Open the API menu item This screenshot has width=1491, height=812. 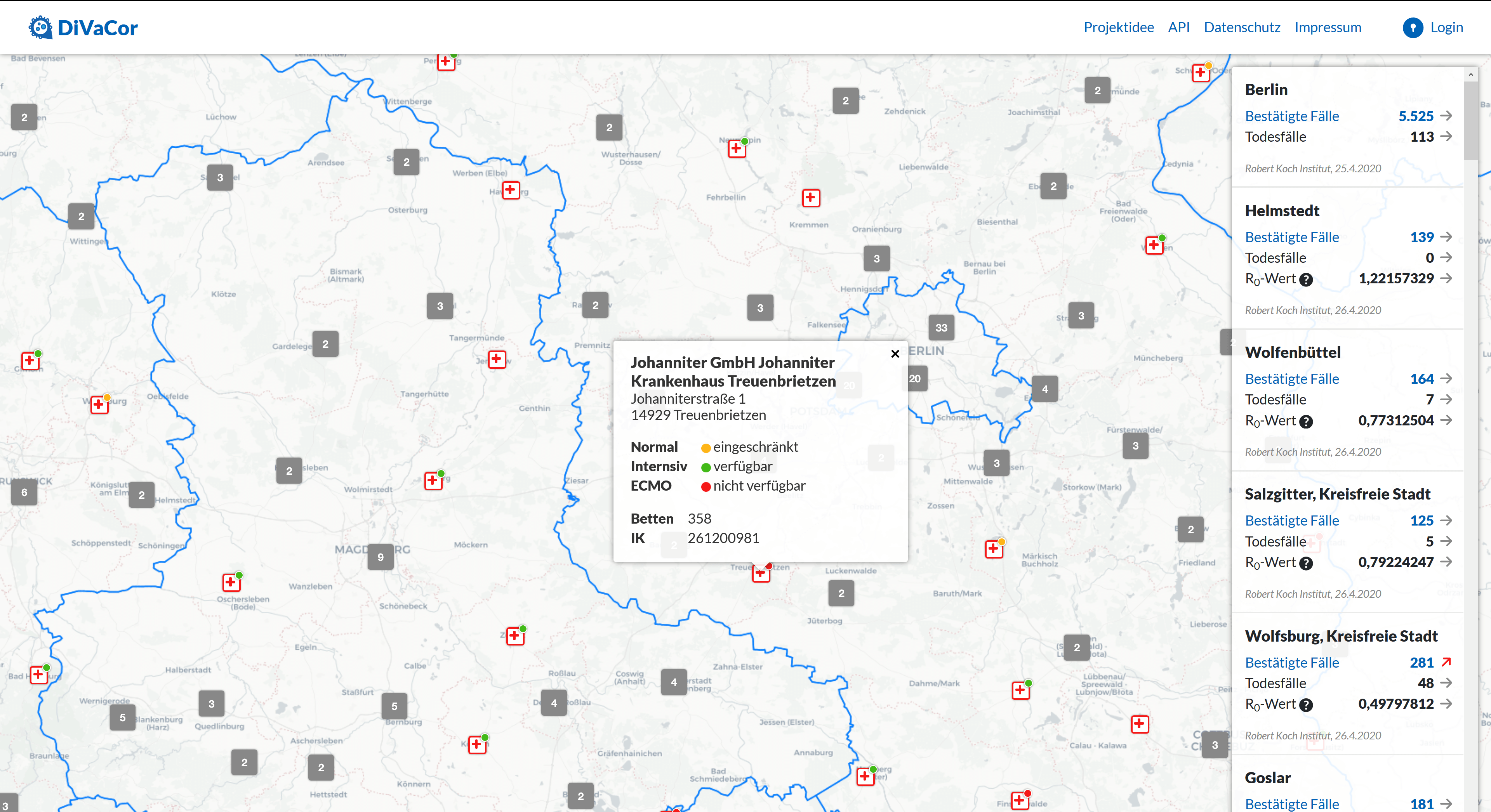click(x=1178, y=27)
